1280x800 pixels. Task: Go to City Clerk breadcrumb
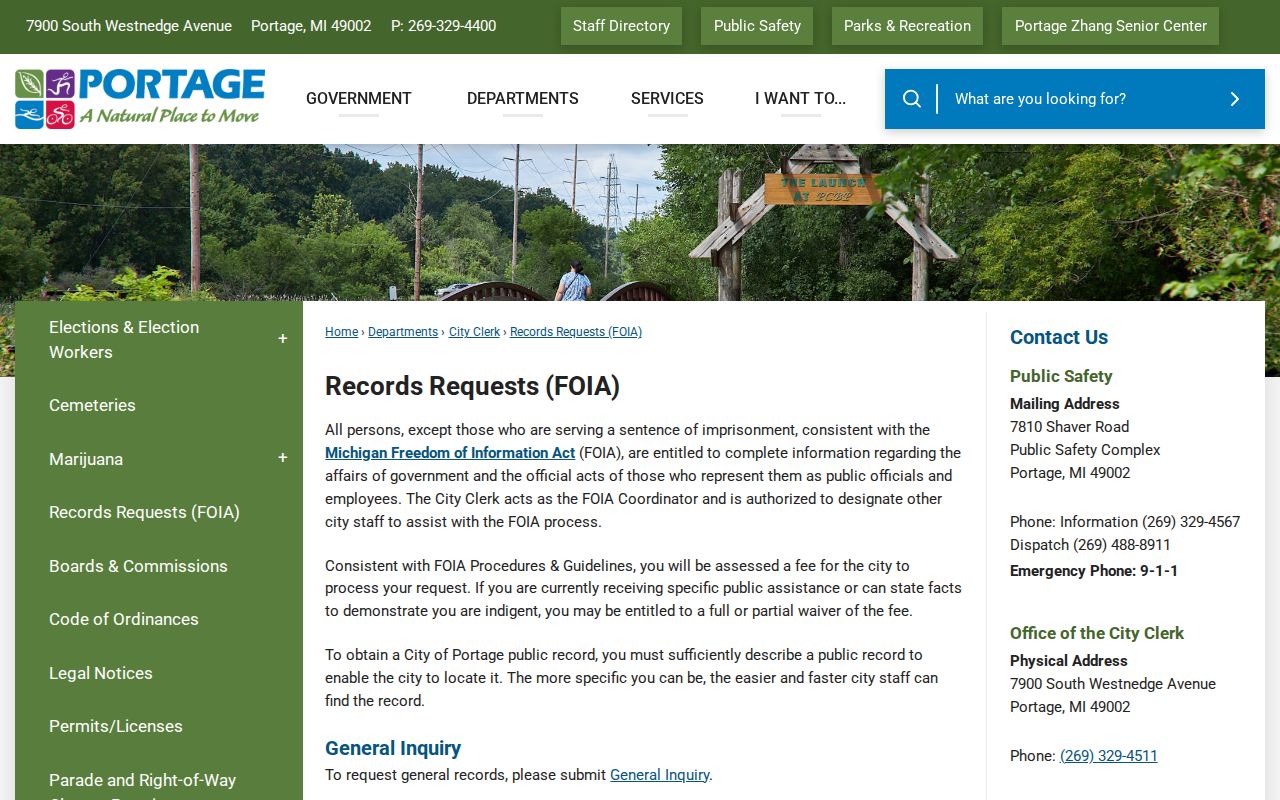[474, 332]
